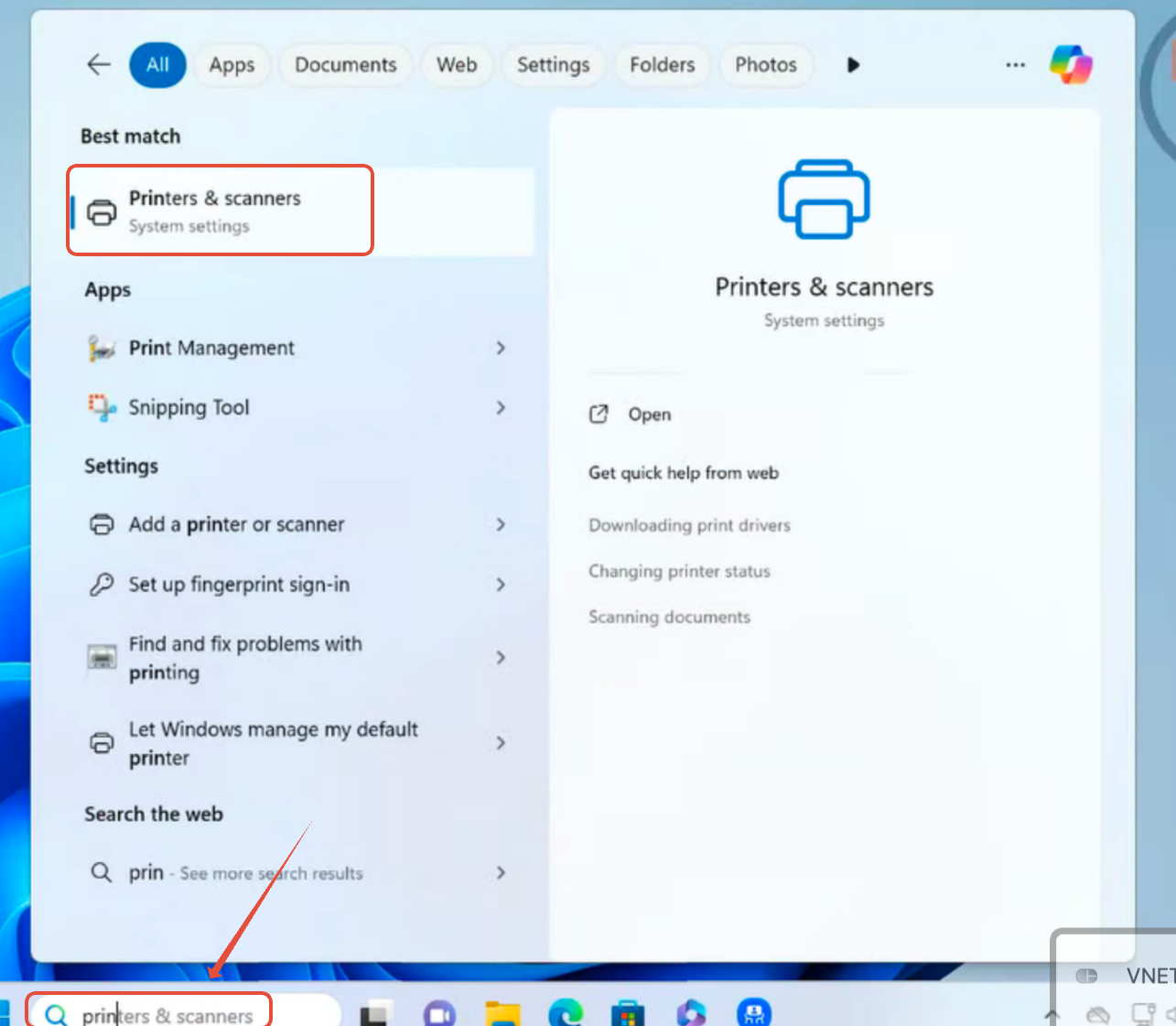Switch to the Web filter tab
1176x1026 pixels.
(x=456, y=65)
